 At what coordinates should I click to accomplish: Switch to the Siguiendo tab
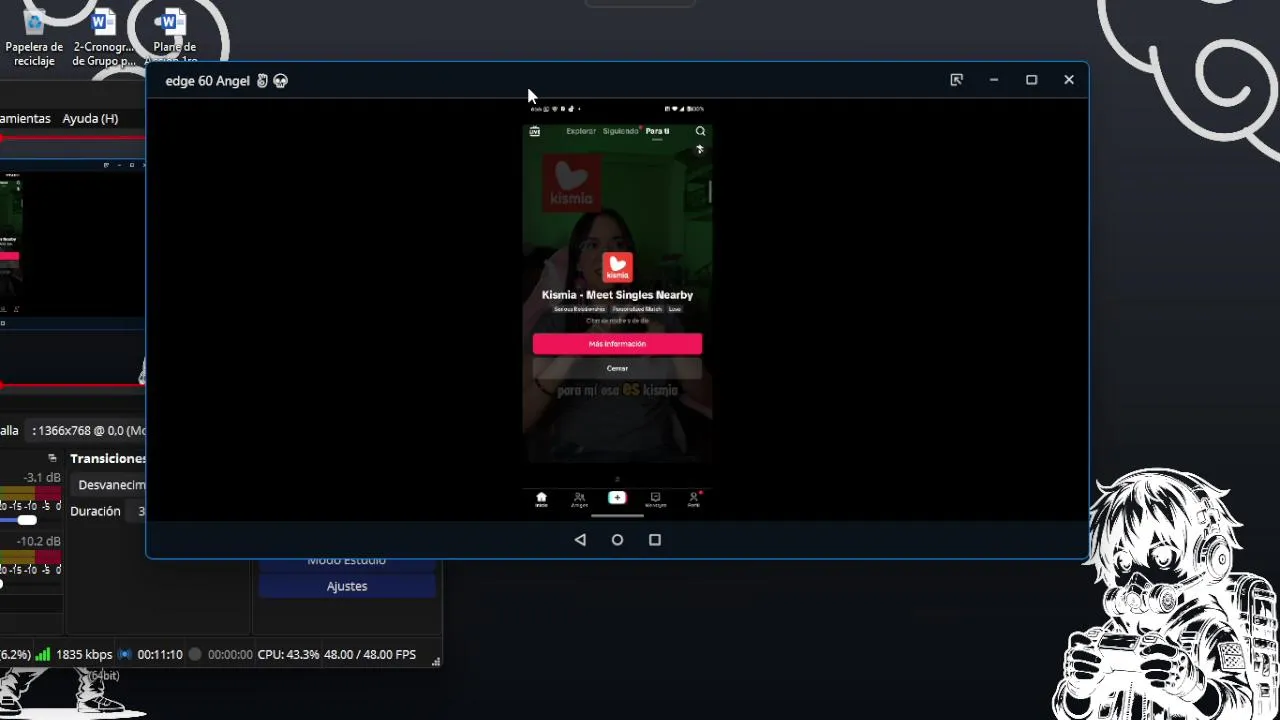coord(620,131)
